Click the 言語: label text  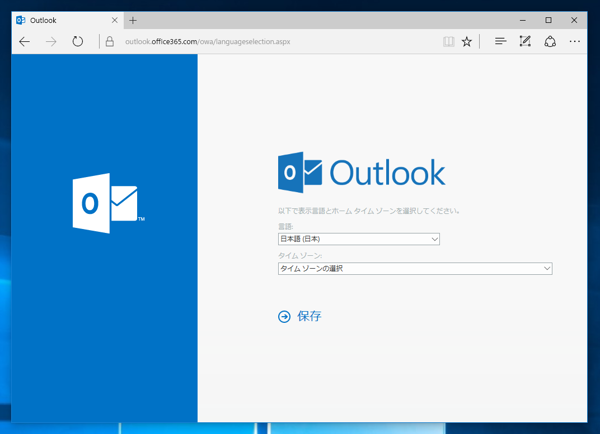coord(285,226)
